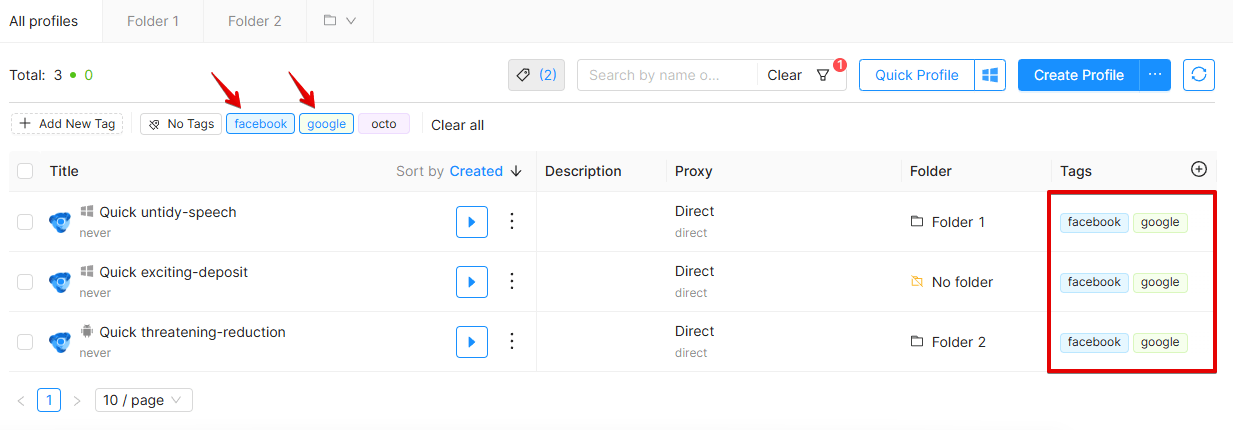The width and height of the screenshot is (1233, 430).
Task: Change sorting via the Created link
Action: click(476, 171)
